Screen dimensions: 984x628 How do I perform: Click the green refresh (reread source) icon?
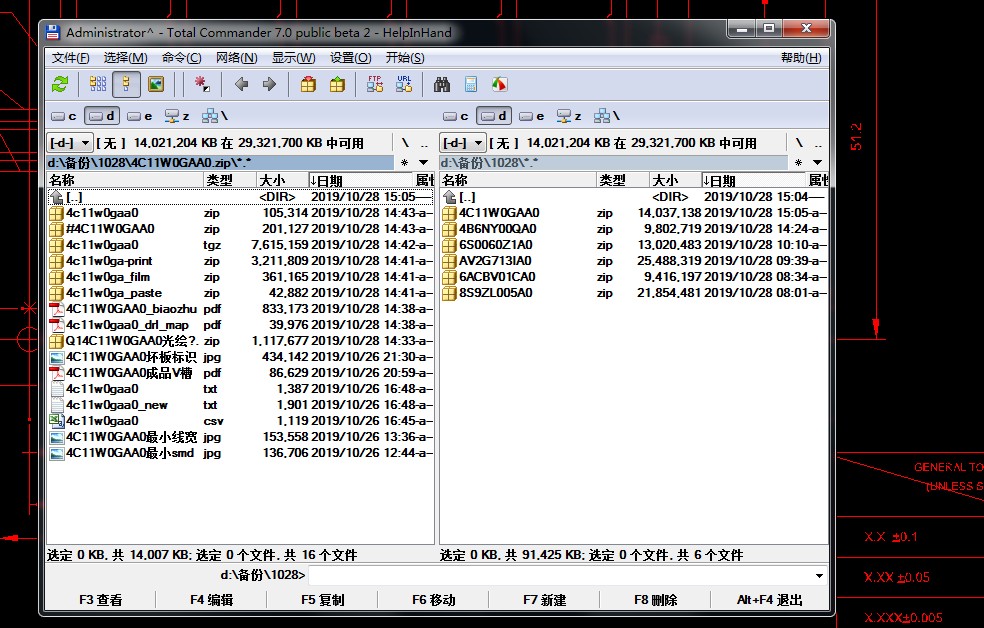click(60, 84)
